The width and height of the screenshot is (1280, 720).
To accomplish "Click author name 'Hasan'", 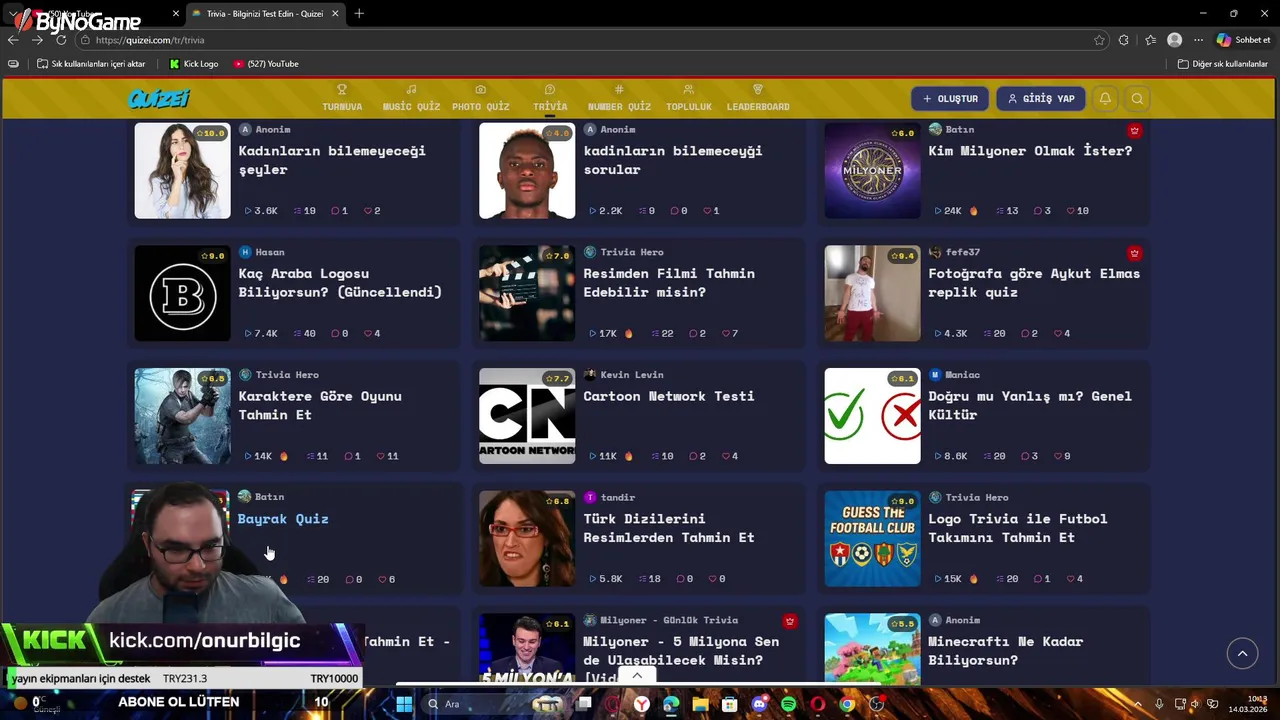I will [270, 252].
